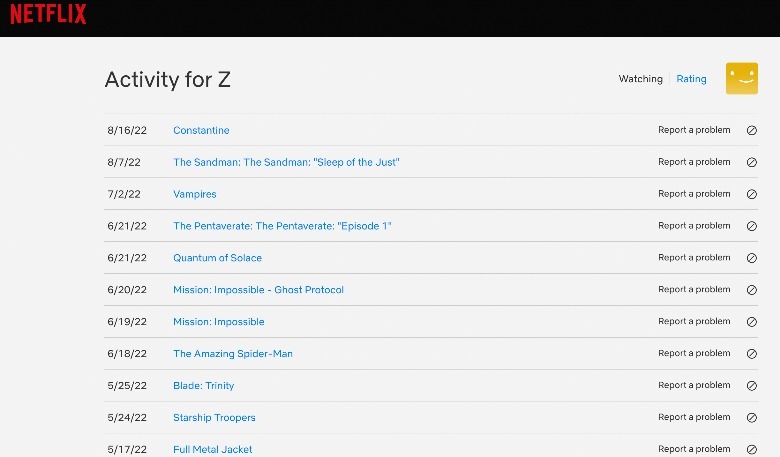Open The Sandman "Sleep of the Just" link
The height and width of the screenshot is (457, 780).
coord(286,162)
